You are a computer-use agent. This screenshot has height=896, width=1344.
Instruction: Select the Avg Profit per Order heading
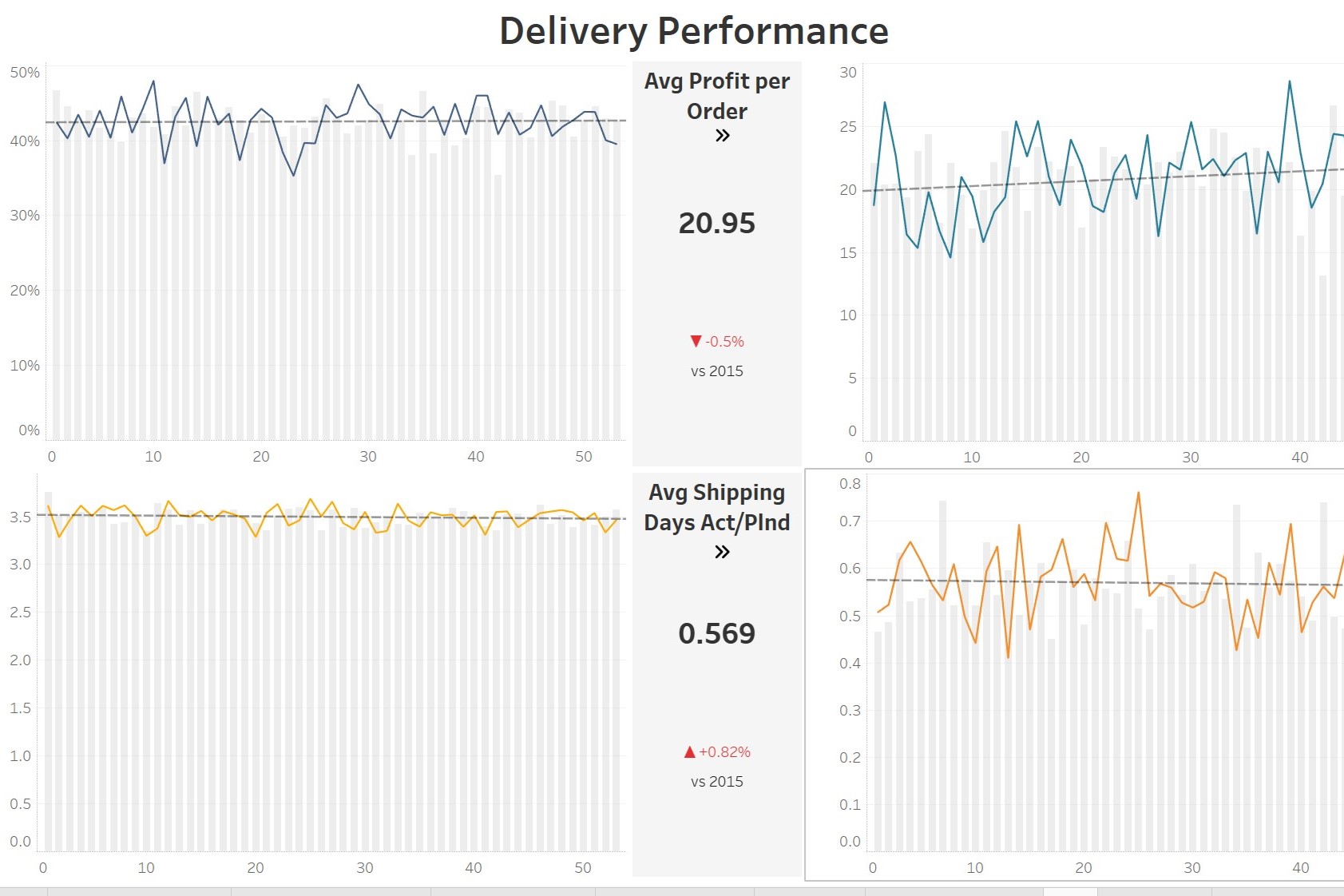717,96
